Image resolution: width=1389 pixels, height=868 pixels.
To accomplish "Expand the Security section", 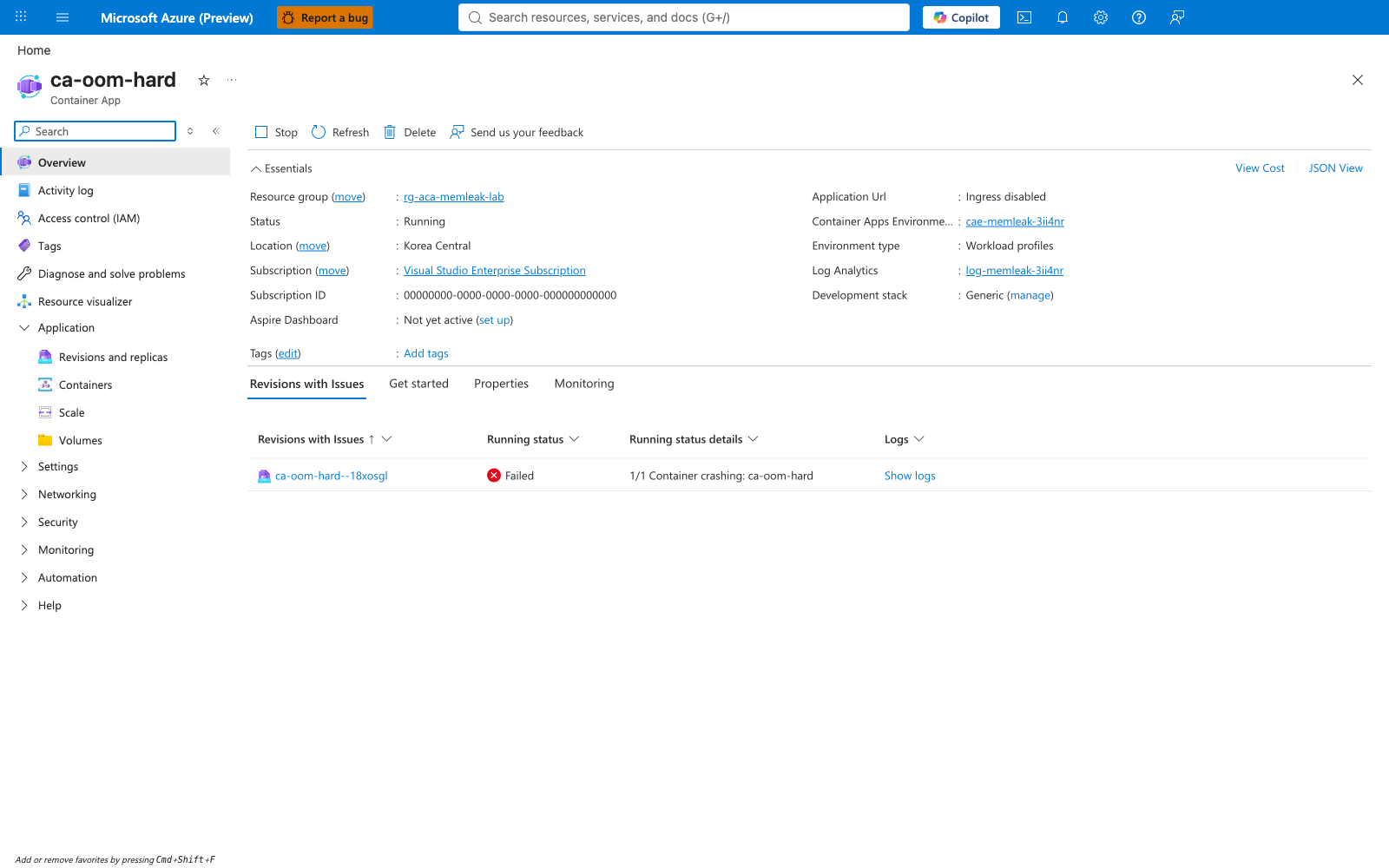I will (x=24, y=522).
